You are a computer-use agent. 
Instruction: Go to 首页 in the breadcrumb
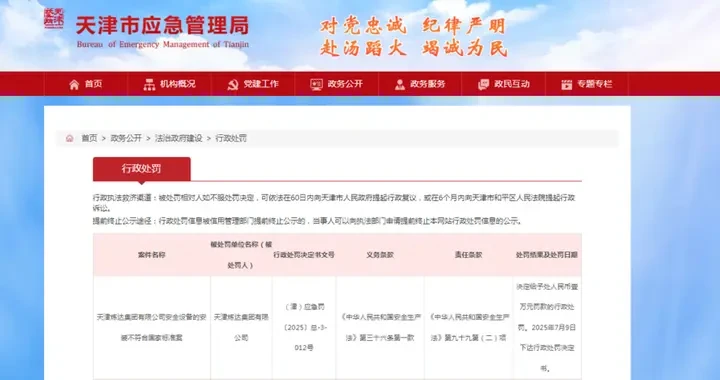point(90,138)
